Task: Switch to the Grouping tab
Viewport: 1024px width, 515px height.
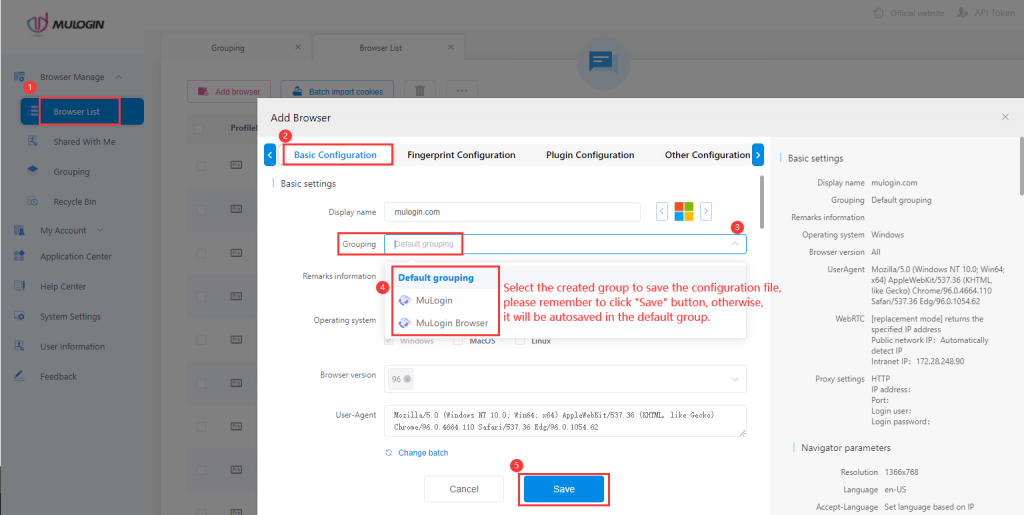Action: pyautogui.click(x=228, y=48)
